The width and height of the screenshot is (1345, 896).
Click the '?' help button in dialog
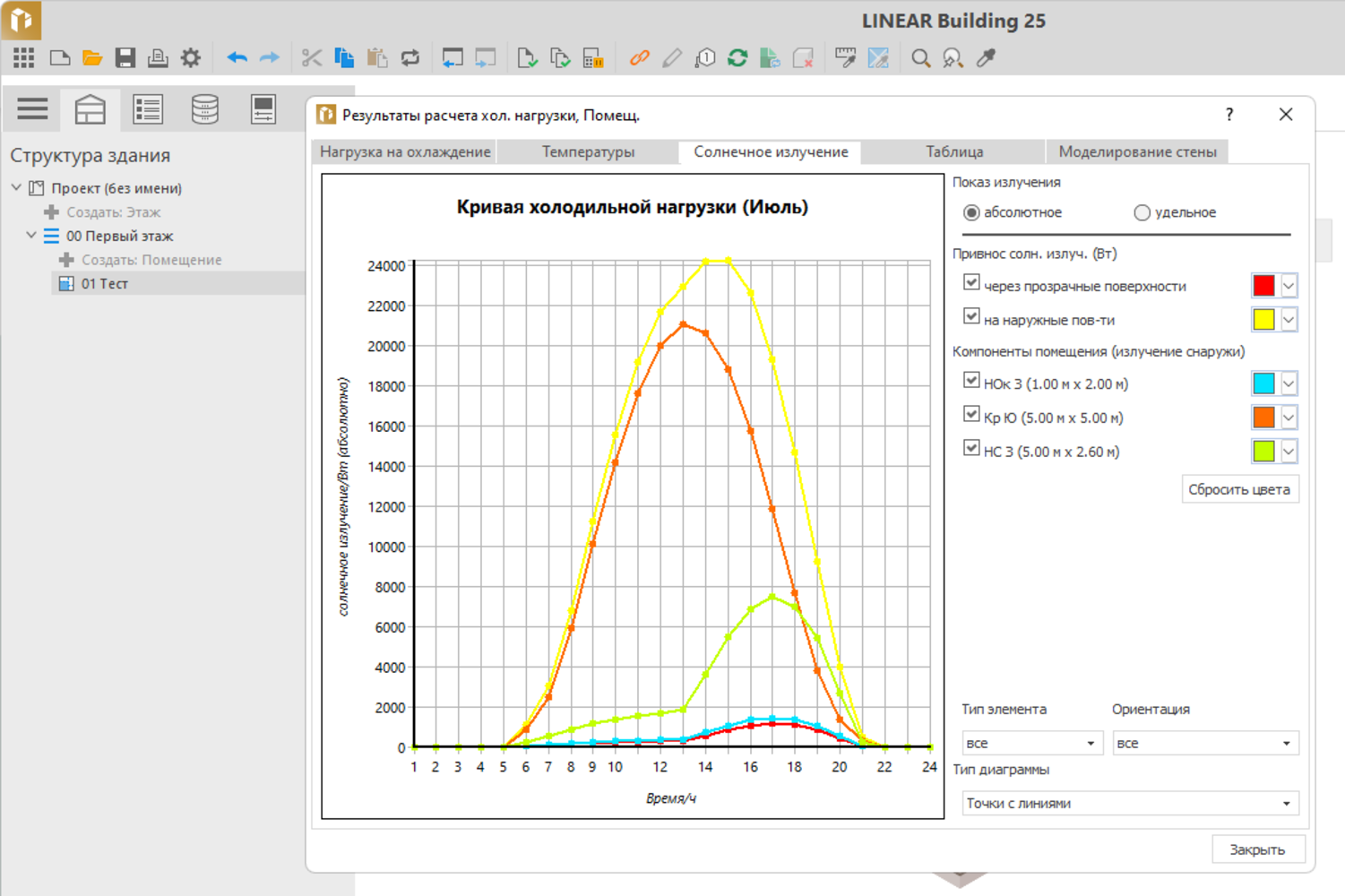[x=1229, y=115]
